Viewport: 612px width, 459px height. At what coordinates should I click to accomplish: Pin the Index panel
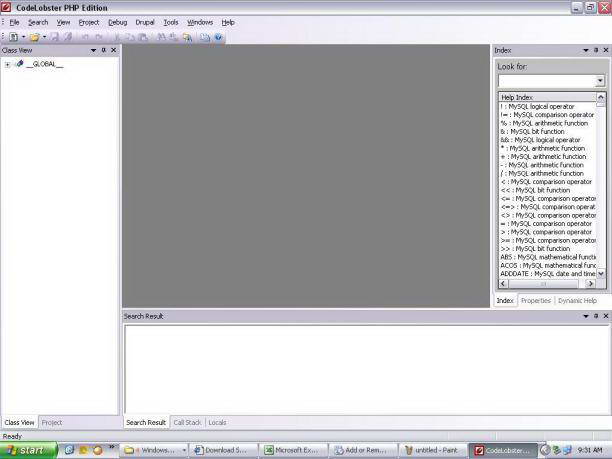click(x=596, y=50)
